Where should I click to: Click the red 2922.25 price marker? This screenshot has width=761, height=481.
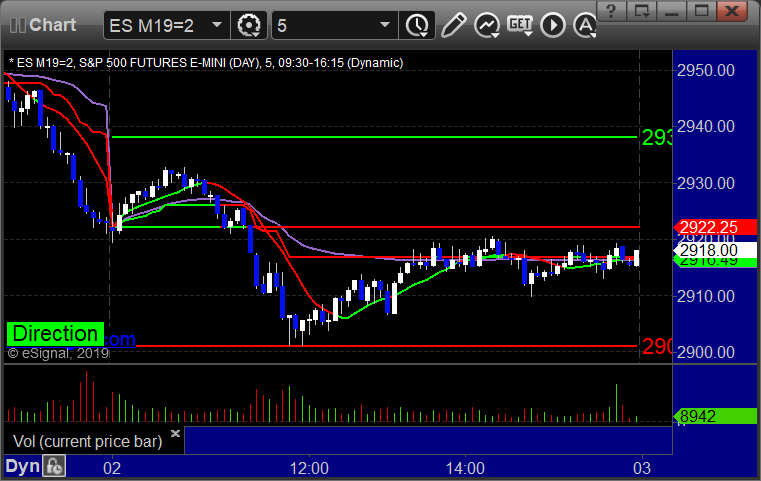coord(715,227)
